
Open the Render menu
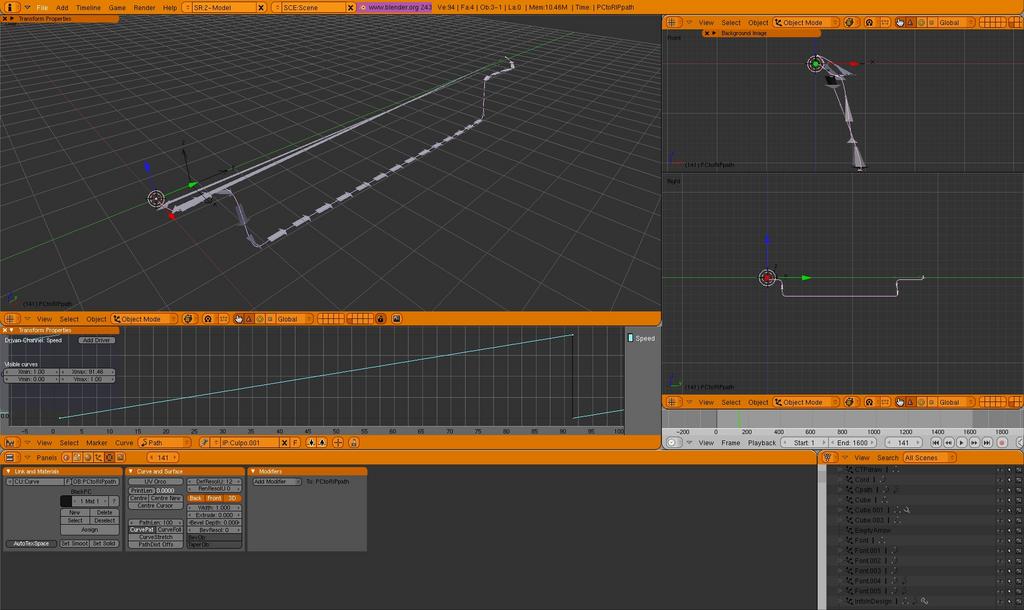[x=144, y=7]
